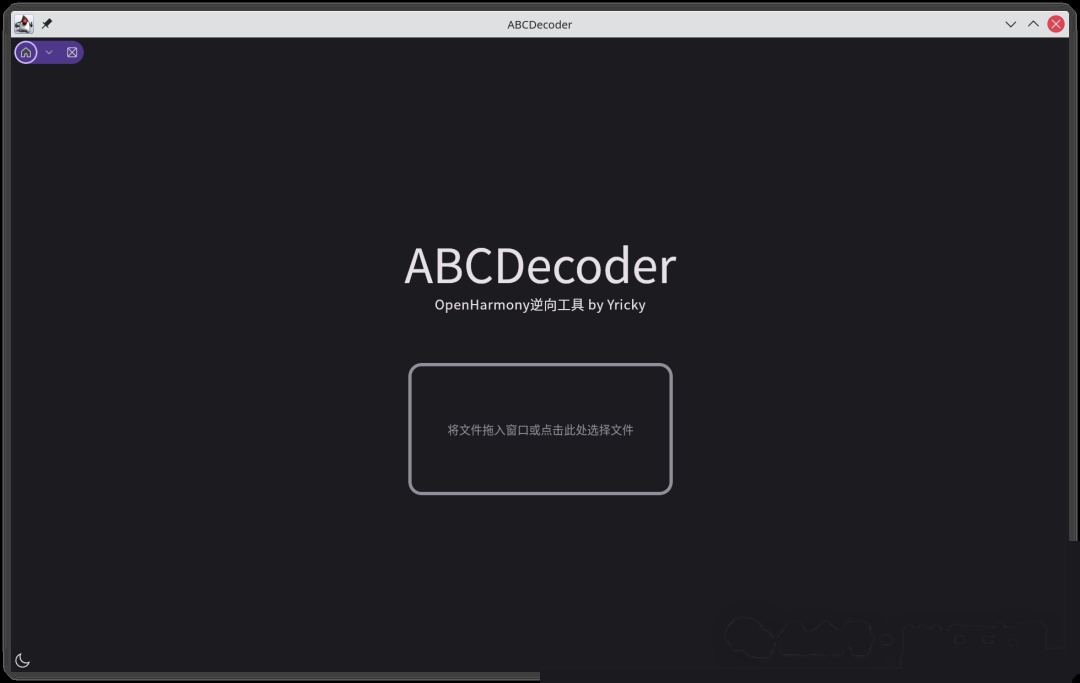Toggle dark mode with the moon icon
The height and width of the screenshot is (683, 1080).
(x=22, y=660)
